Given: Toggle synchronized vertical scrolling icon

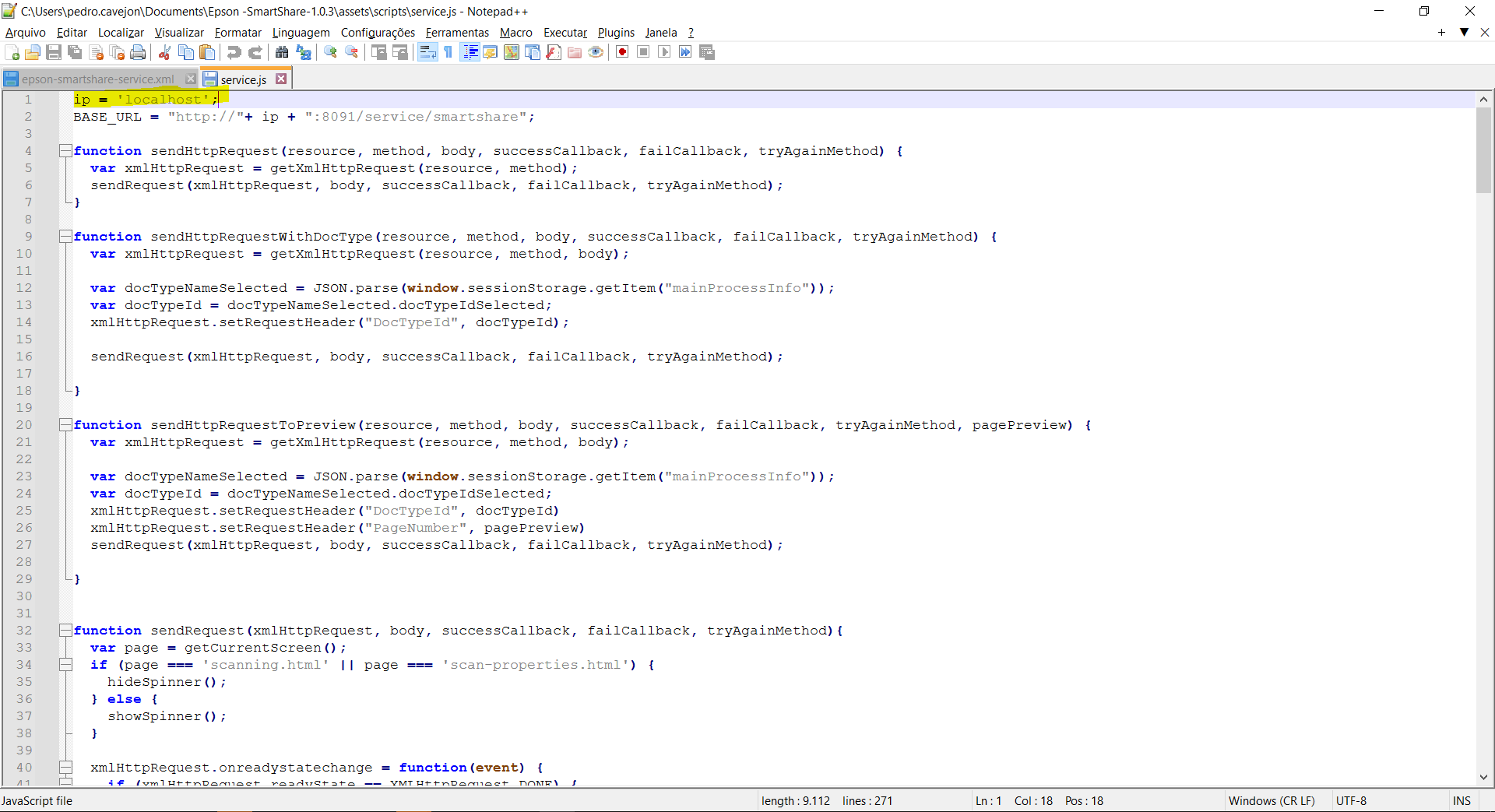Looking at the screenshot, I should (379, 52).
